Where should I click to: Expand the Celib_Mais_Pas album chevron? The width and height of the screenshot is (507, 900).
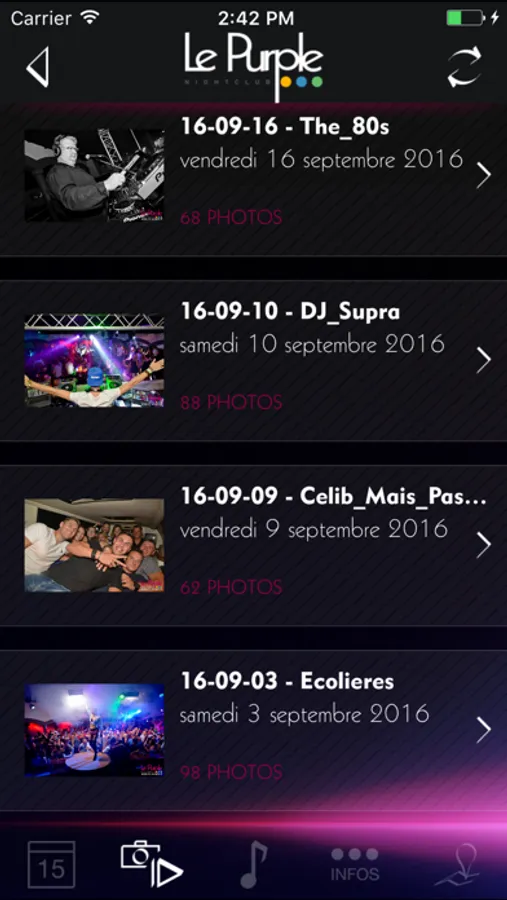point(483,545)
